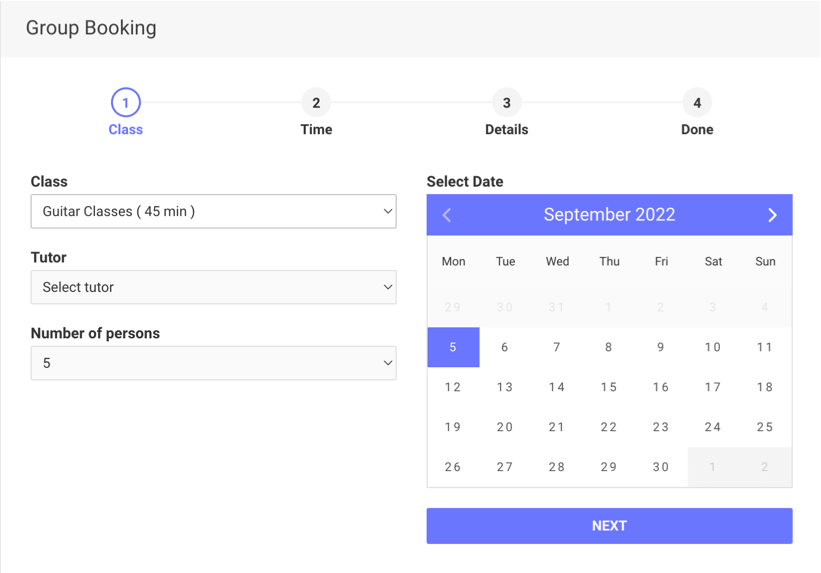
Task: Open the Number of persons dropdown
Action: tap(213, 363)
